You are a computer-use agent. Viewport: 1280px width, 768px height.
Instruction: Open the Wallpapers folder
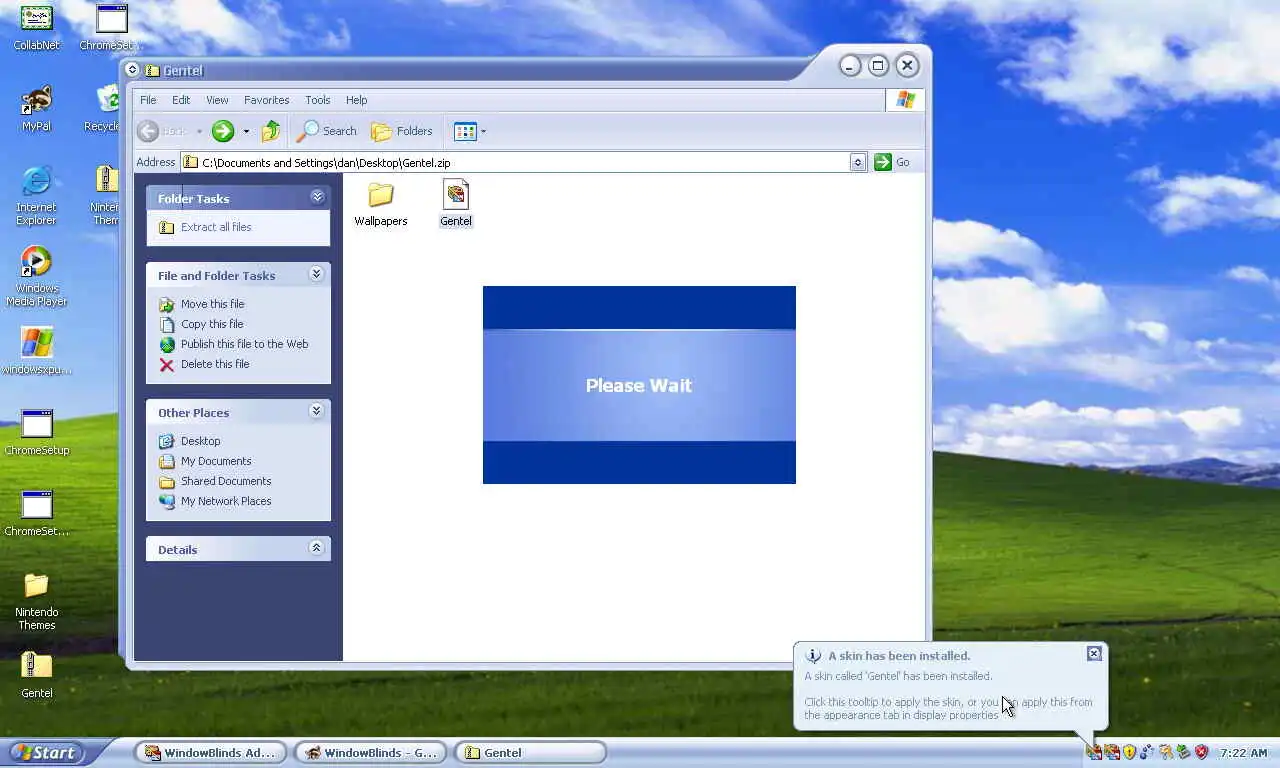(x=380, y=203)
